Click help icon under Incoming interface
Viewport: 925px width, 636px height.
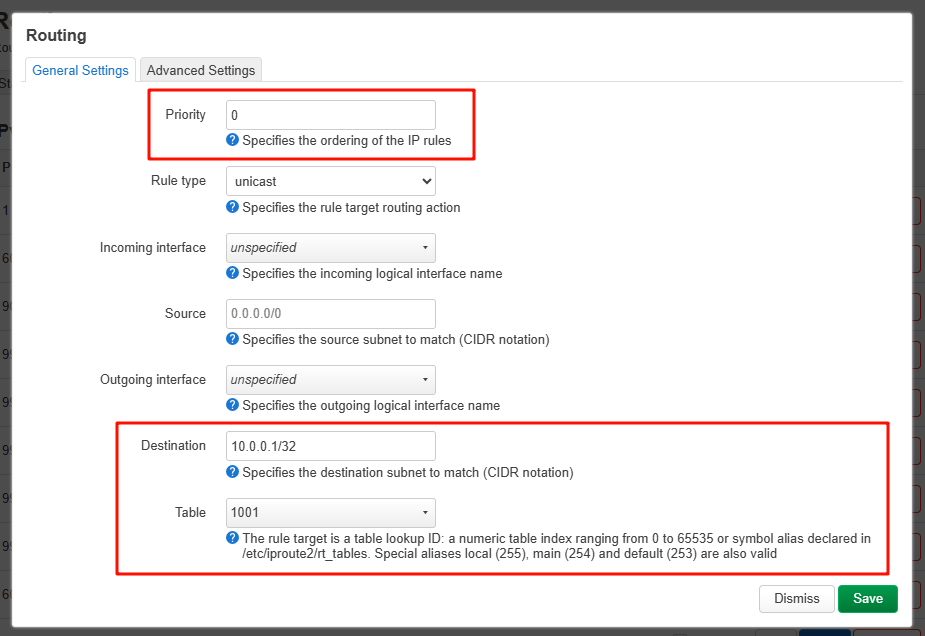click(233, 273)
